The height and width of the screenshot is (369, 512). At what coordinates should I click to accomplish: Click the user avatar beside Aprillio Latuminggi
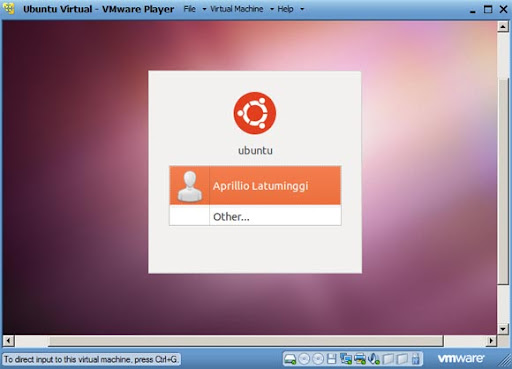point(190,187)
